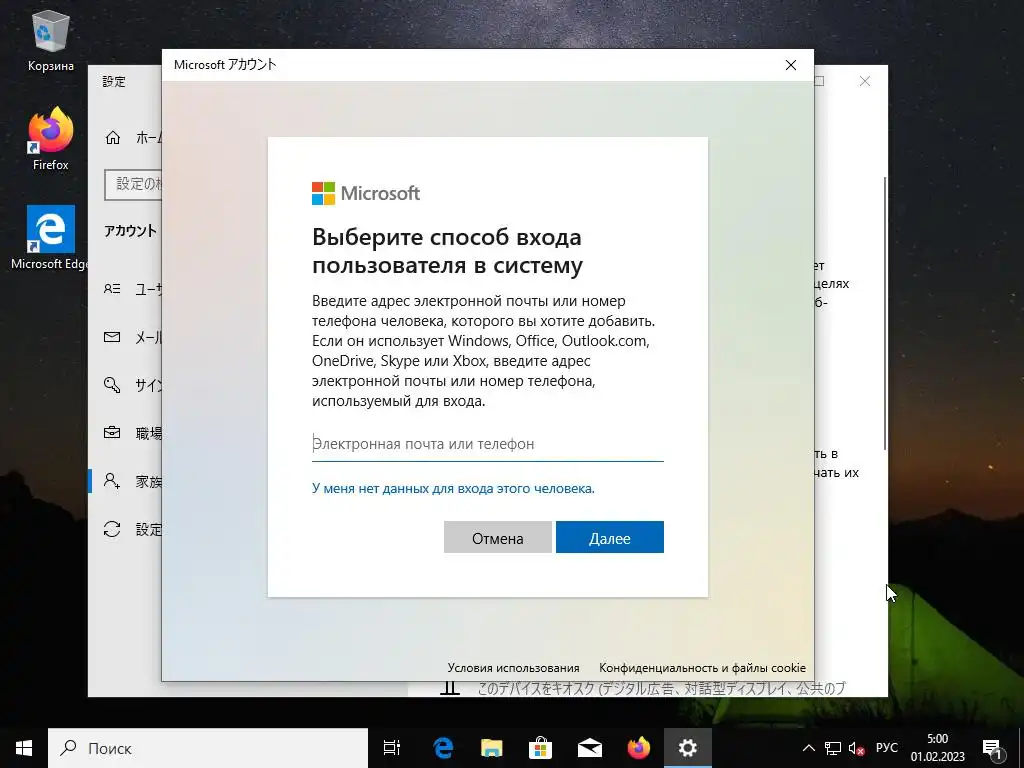Open the Windows Start menu
This screenshot has width=1024, height=768.
(24, 748)
